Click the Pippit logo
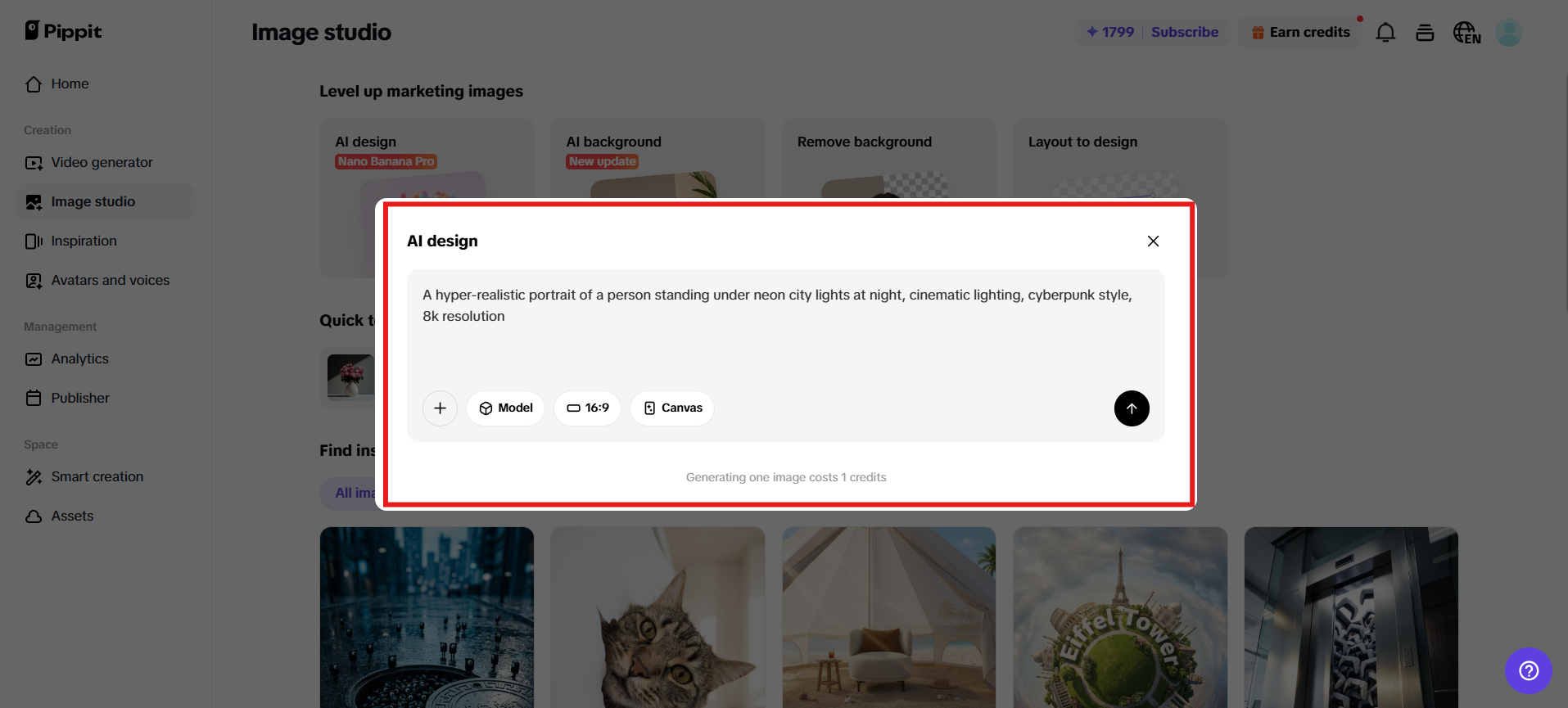This screenshot has height=708, width=1568. (63, 31)
